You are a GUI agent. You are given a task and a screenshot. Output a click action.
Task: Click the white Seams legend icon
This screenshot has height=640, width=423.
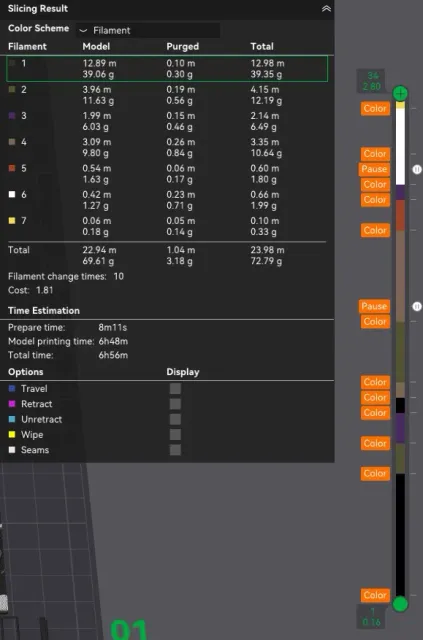pyautogui.click(x=12, y=450)
